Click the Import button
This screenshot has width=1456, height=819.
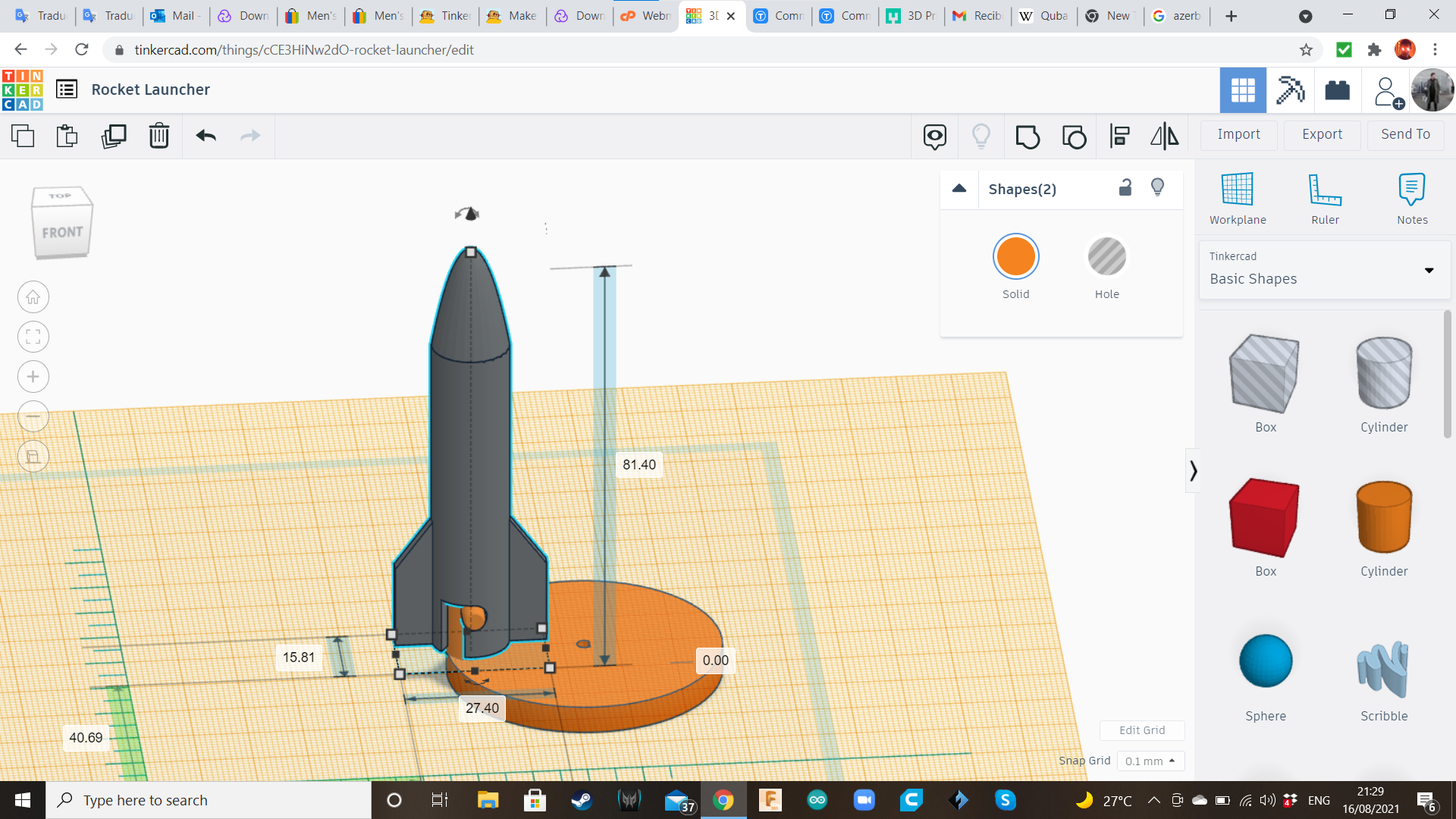(x=1238, y=134)
